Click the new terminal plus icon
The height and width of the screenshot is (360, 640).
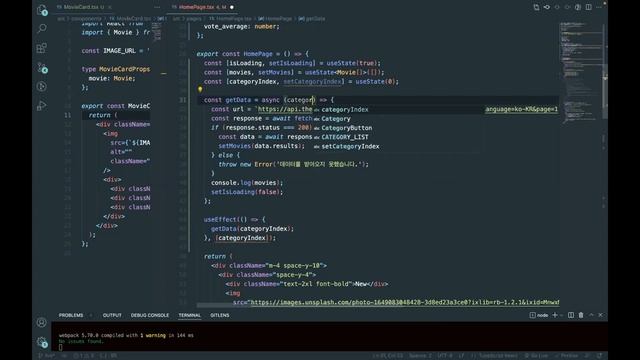(x=555, y=315)
